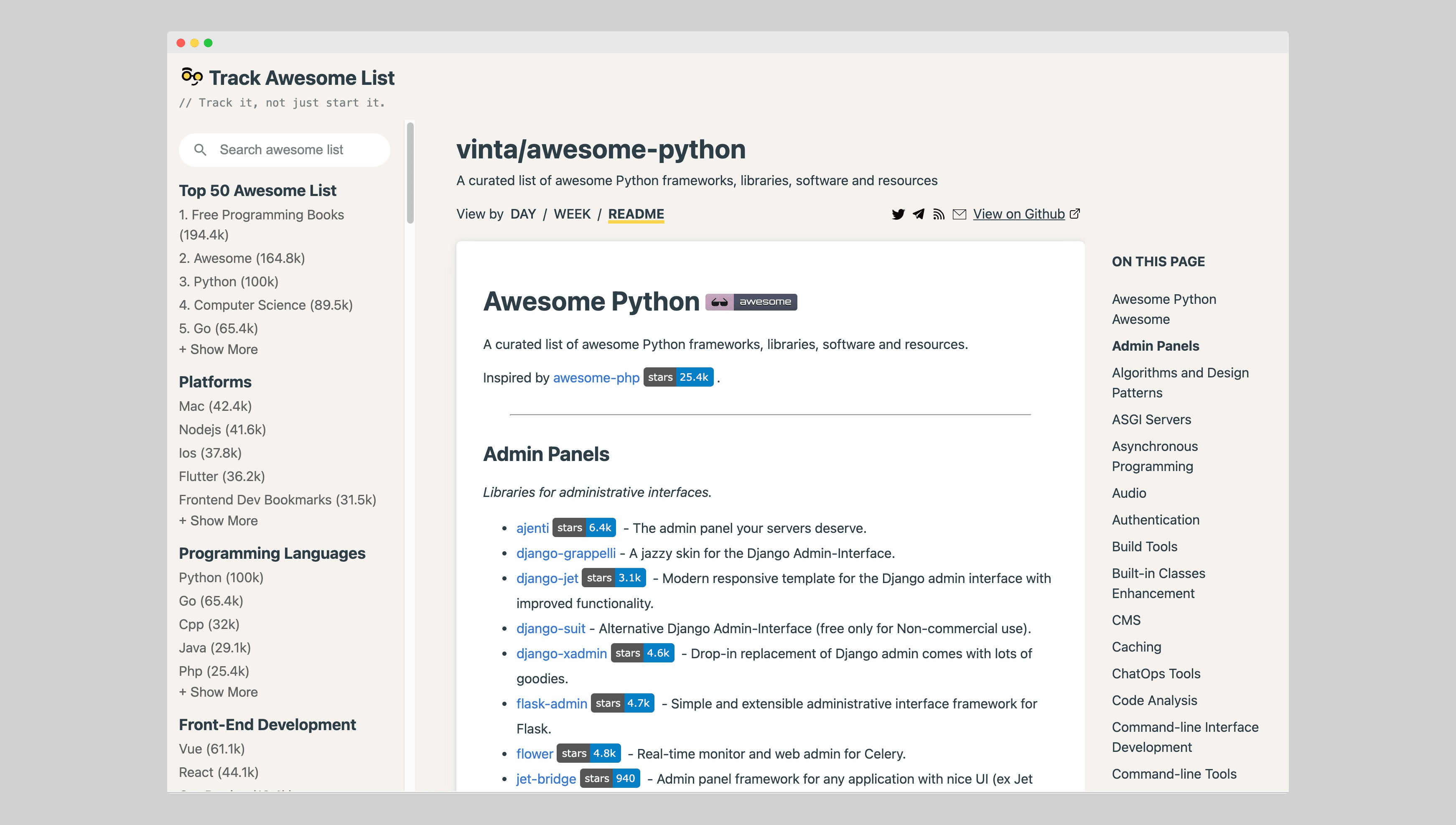This screenshot has width=1456, height=825.
Task: Open Flutter (36.2k) platform list
Action: click(x=222, y=476)
